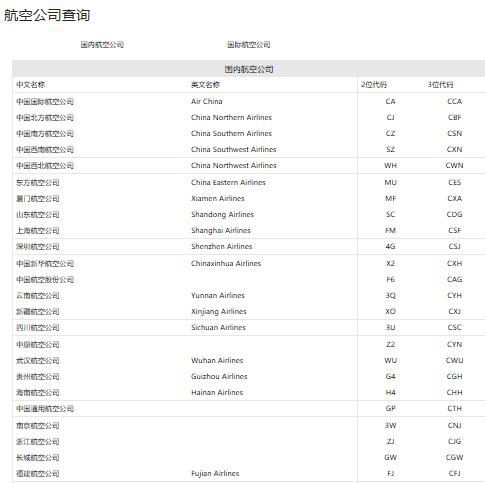Image resolution: width=485 pixels, height=483 pixels.
Task: Select Shandong Airlines text
Action: pyautogui.click(x=222, y=214)
